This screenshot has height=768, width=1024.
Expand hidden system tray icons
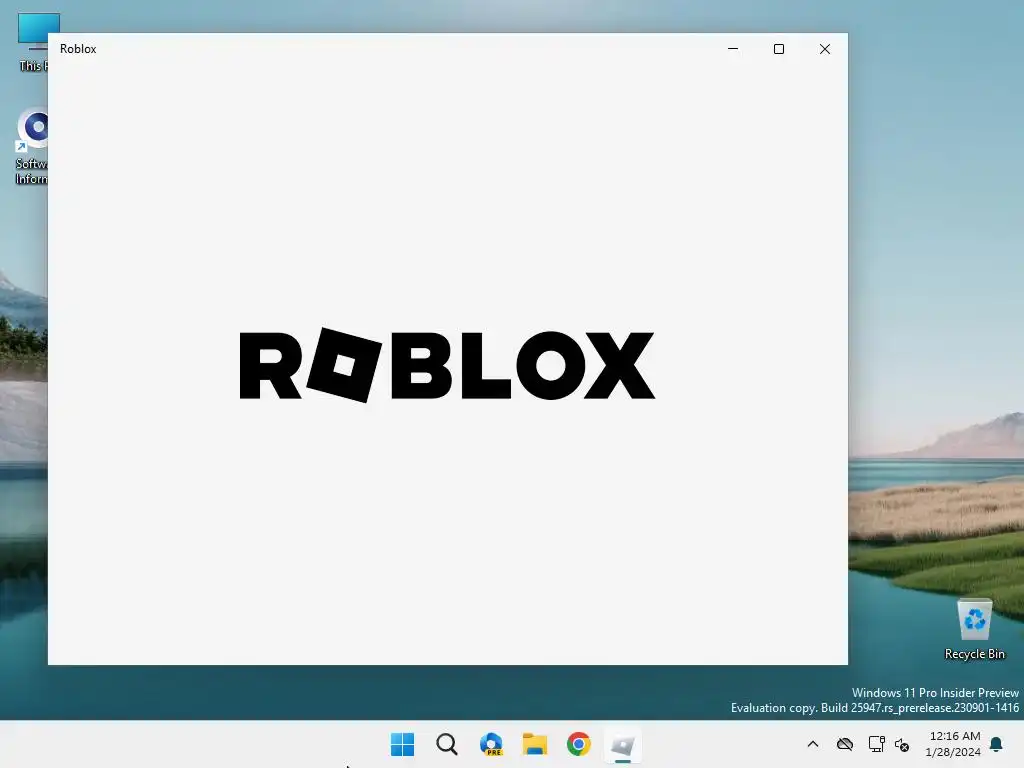[813, 744]
